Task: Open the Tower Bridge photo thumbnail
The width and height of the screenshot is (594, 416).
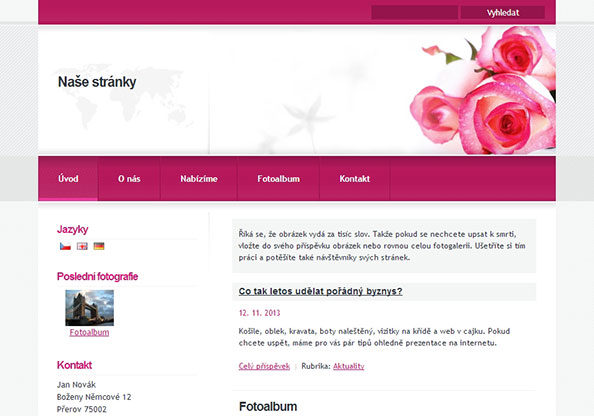Action: coord(89,308)
